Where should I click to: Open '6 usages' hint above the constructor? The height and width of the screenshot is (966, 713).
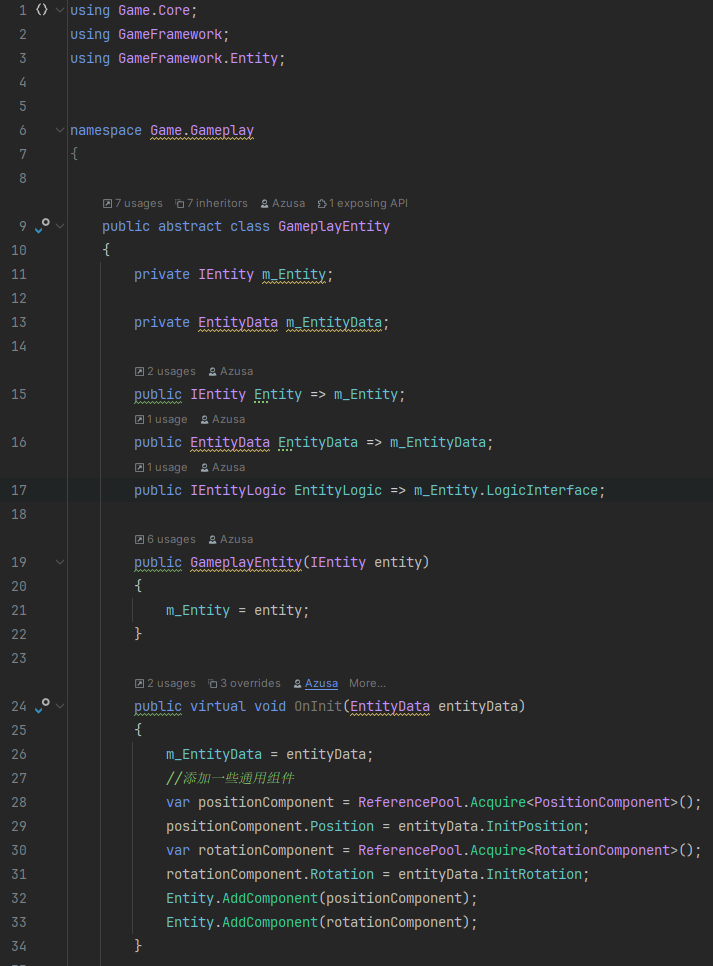(x=165, y=539)
